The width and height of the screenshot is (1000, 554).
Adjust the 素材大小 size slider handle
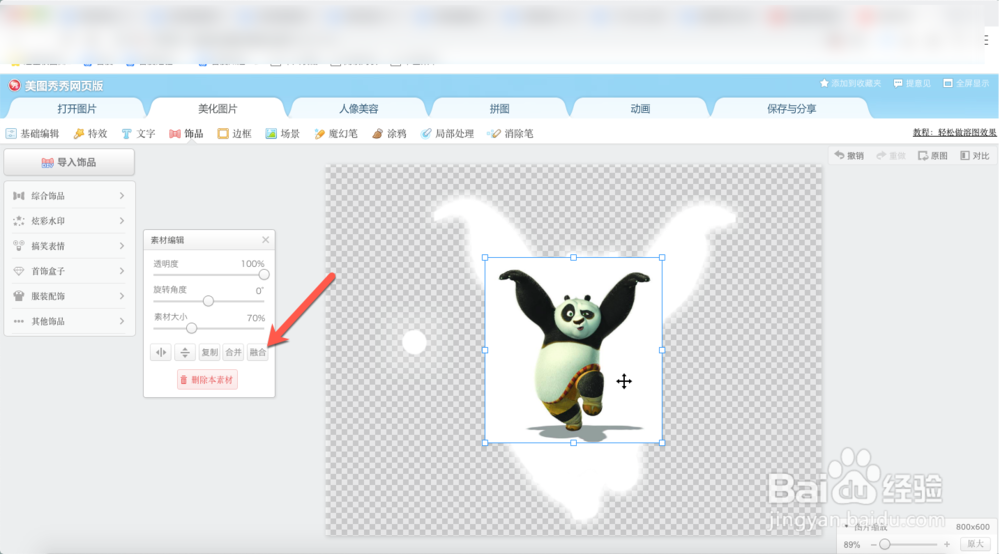tap(191, 328)
